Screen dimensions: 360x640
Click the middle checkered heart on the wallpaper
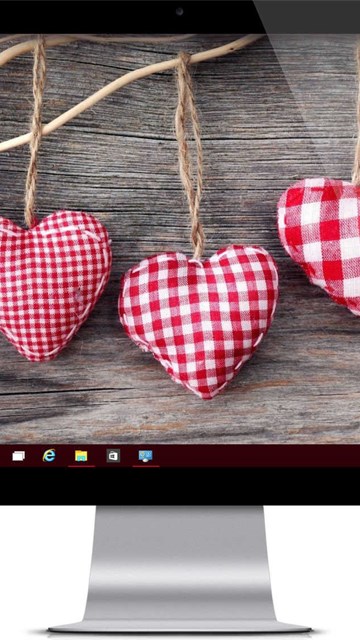click(199, 318)
